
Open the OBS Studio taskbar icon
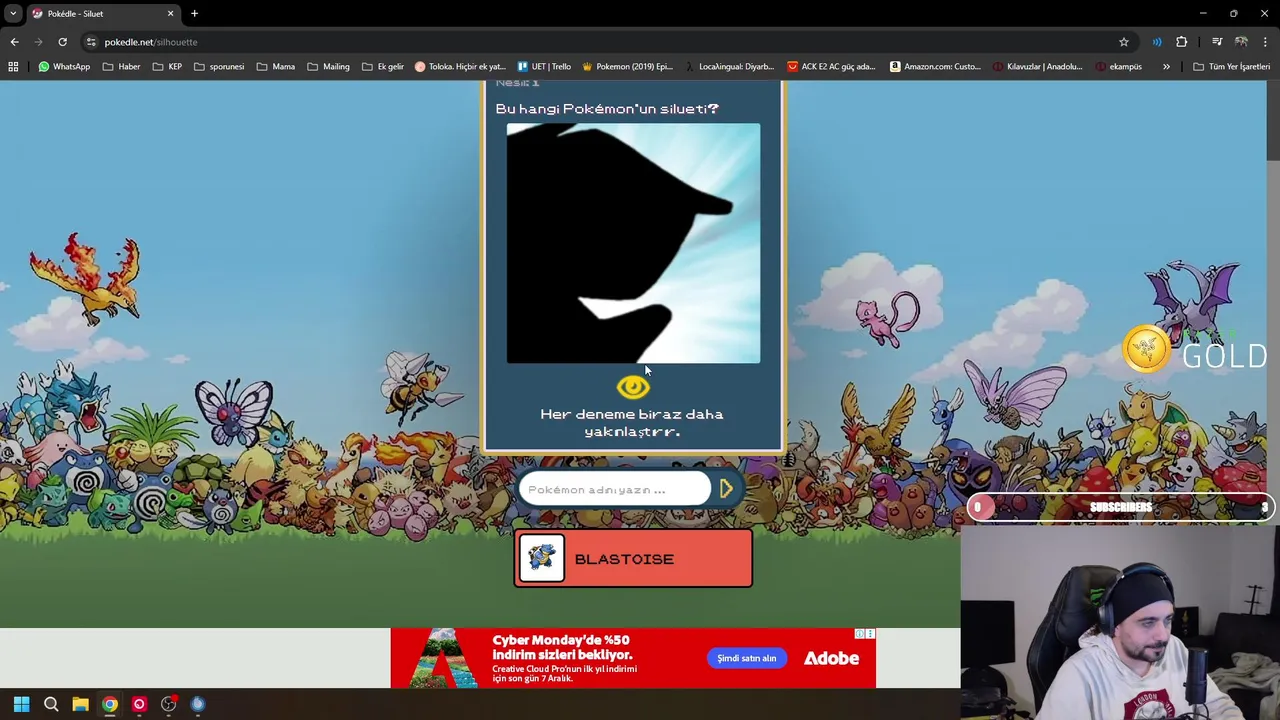(168, 704)
